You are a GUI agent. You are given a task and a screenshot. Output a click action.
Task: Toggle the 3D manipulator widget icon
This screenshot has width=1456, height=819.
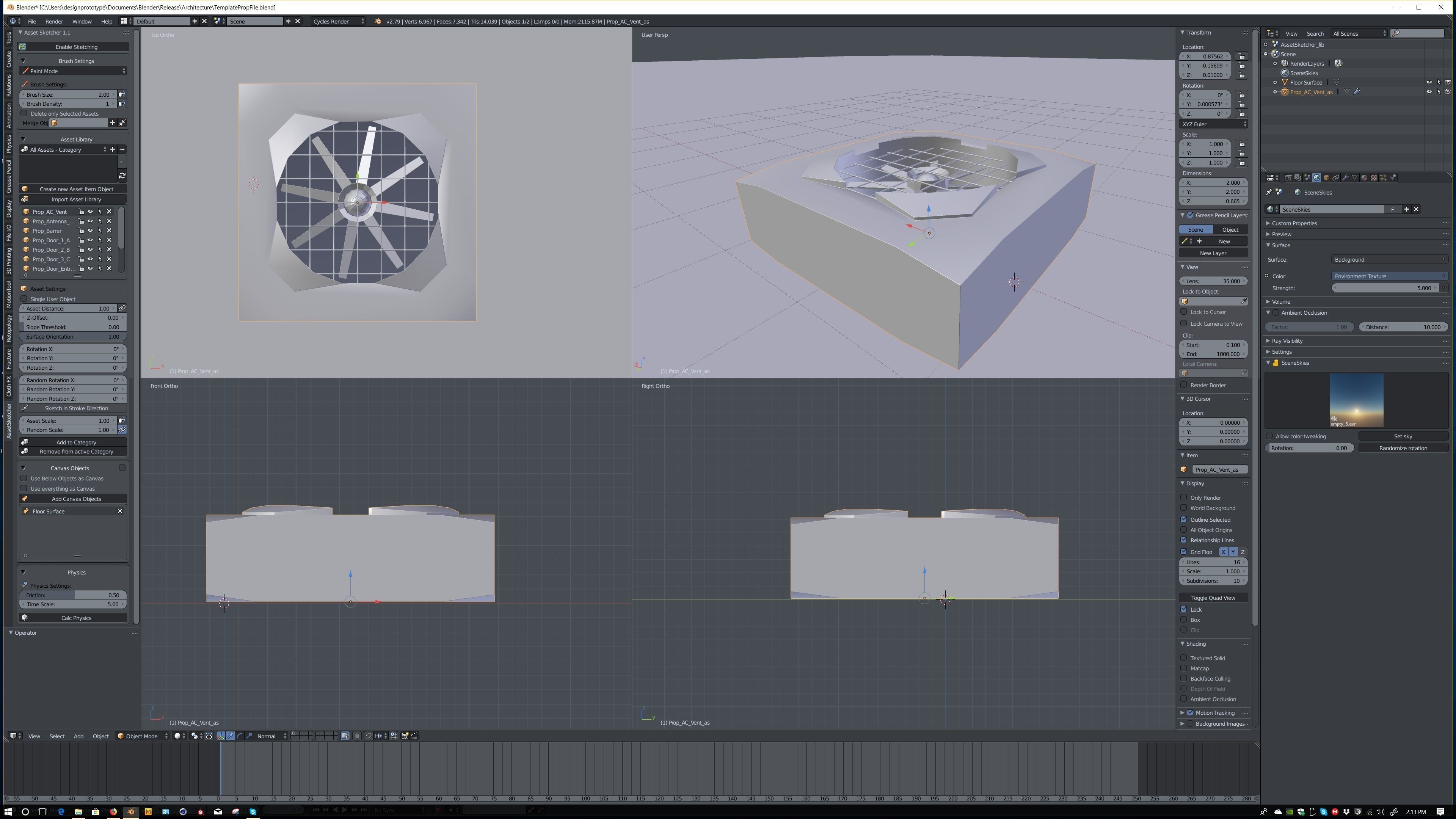[x=221, y=736]
